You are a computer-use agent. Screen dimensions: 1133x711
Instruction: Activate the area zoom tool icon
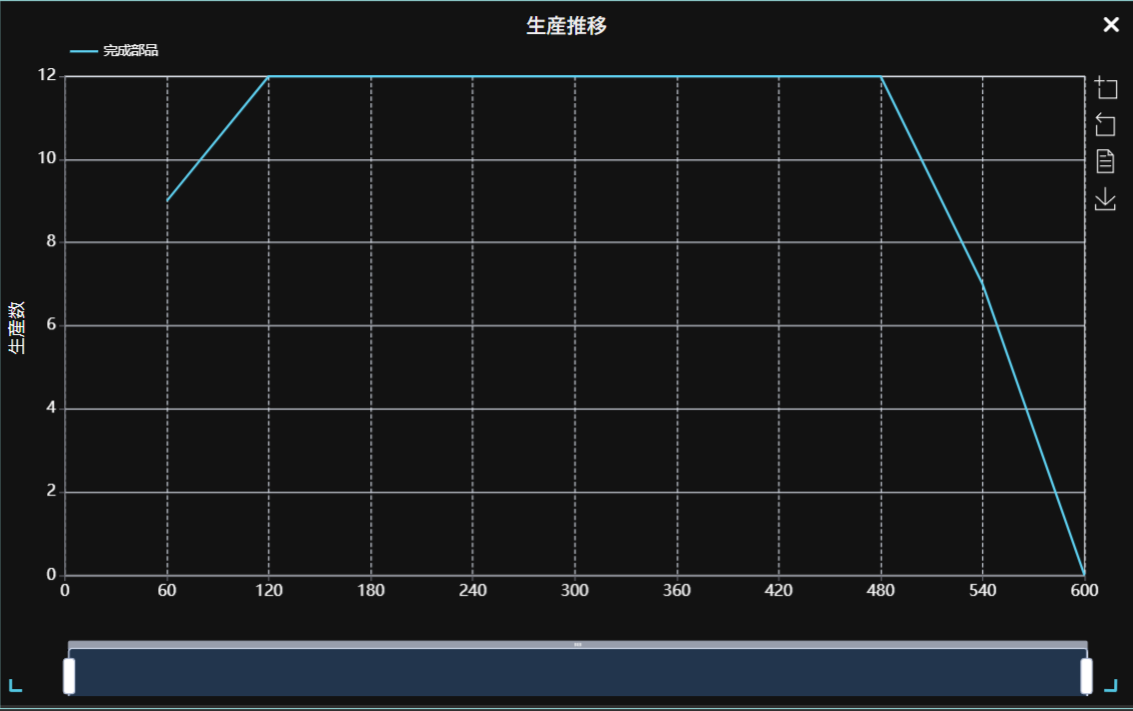click(x=1105, y=88)
